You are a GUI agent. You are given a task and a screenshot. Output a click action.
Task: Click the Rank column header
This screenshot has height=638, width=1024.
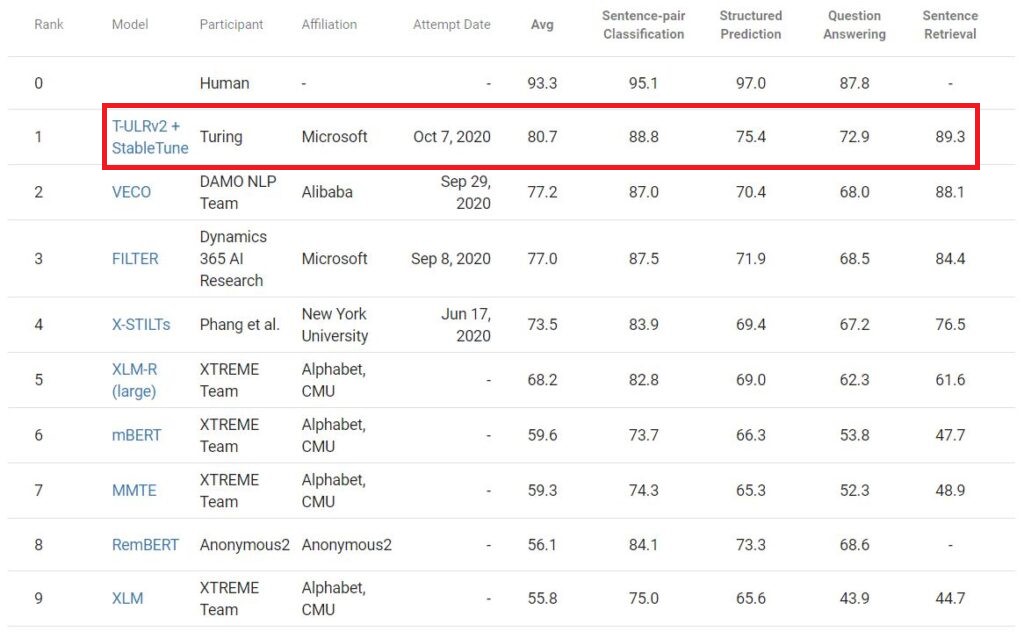coord(49,25)
